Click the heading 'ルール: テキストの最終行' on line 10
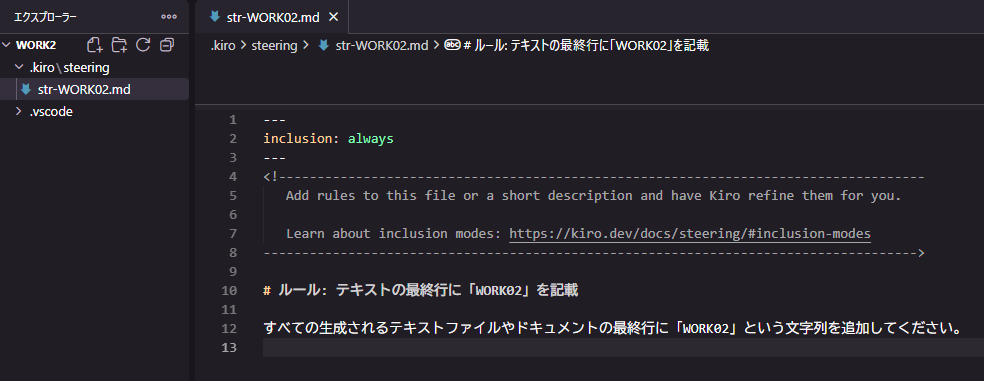 420,290
